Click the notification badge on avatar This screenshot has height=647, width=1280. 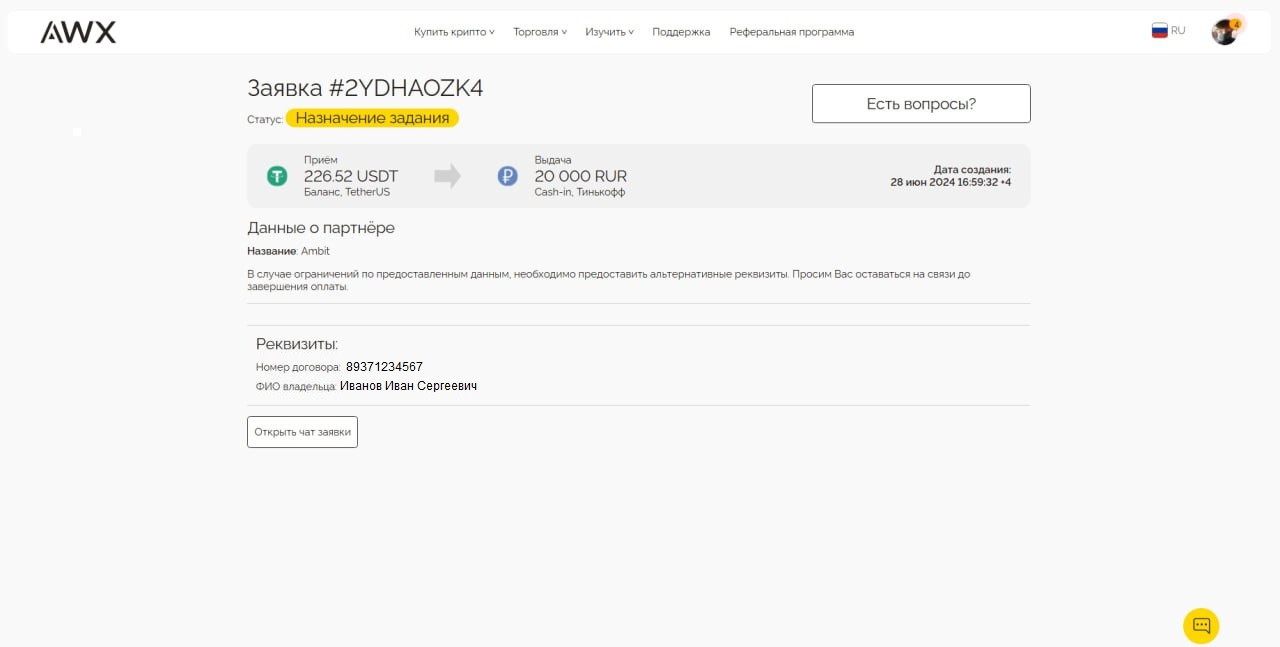pos(1236,24)
